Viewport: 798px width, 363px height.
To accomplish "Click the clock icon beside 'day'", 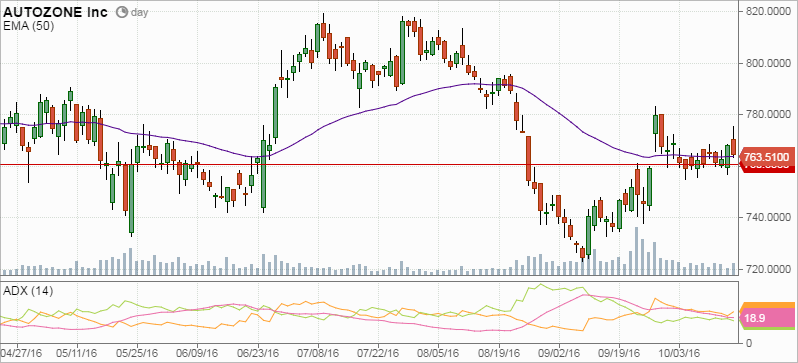I will click(x=122, y=12).
